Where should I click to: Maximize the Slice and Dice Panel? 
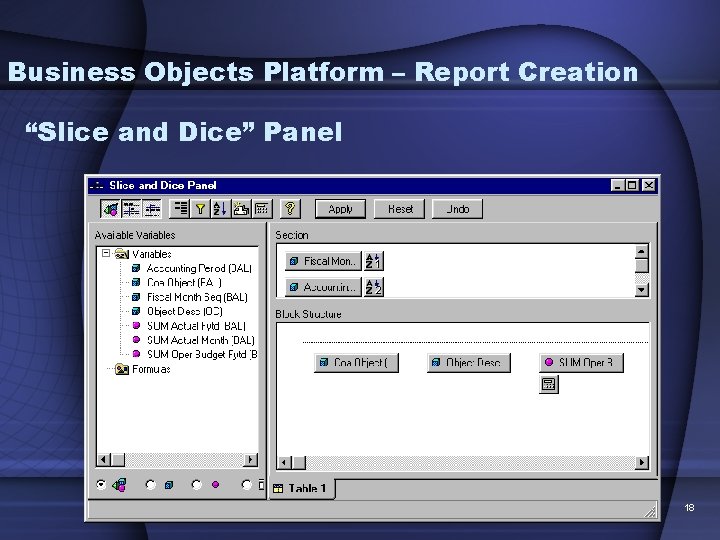click(x=632, y=185)
